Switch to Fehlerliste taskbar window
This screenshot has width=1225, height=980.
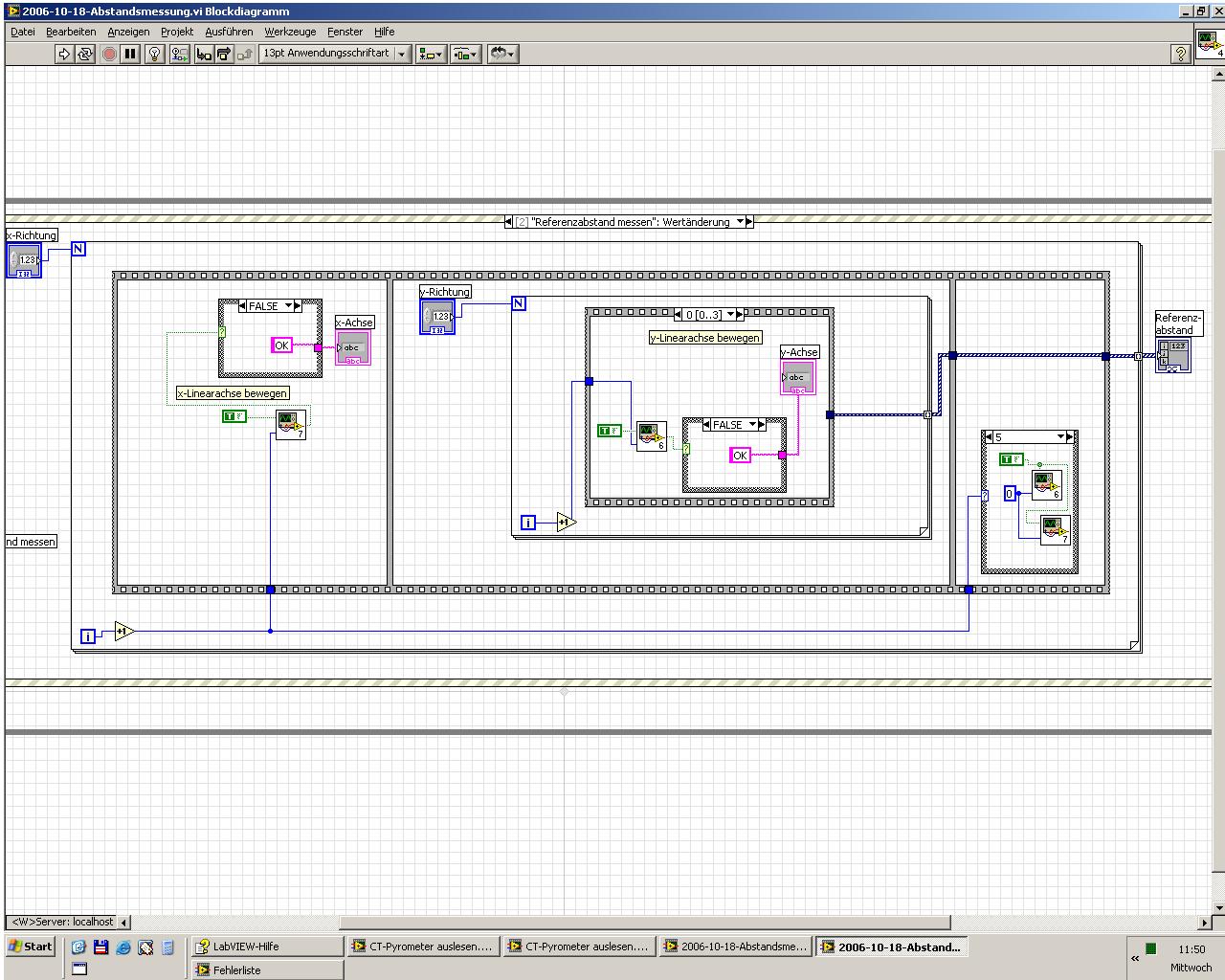266,969
